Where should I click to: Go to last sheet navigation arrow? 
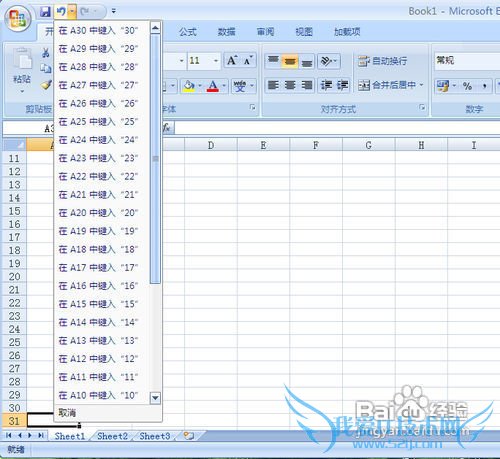tap(41, 435)
